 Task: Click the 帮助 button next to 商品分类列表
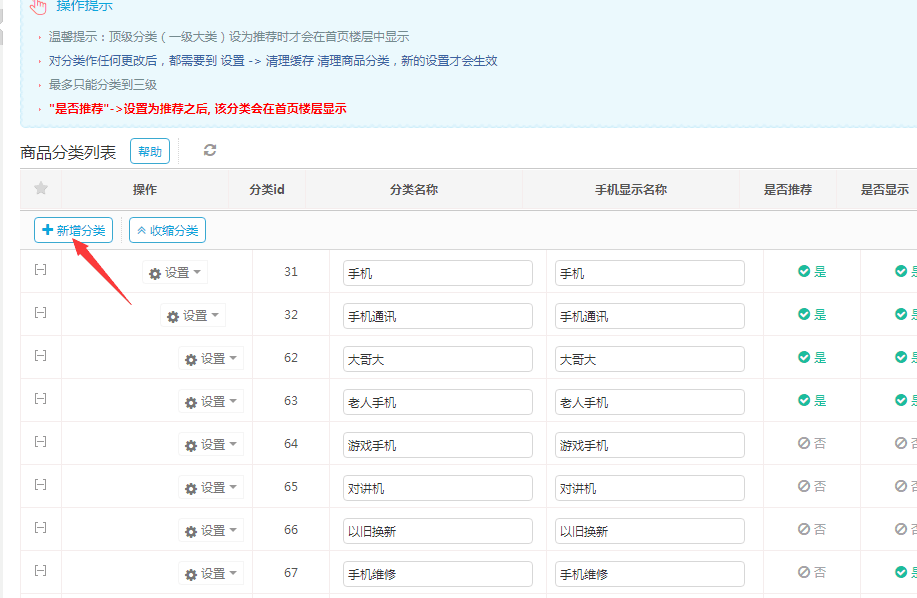149,151
